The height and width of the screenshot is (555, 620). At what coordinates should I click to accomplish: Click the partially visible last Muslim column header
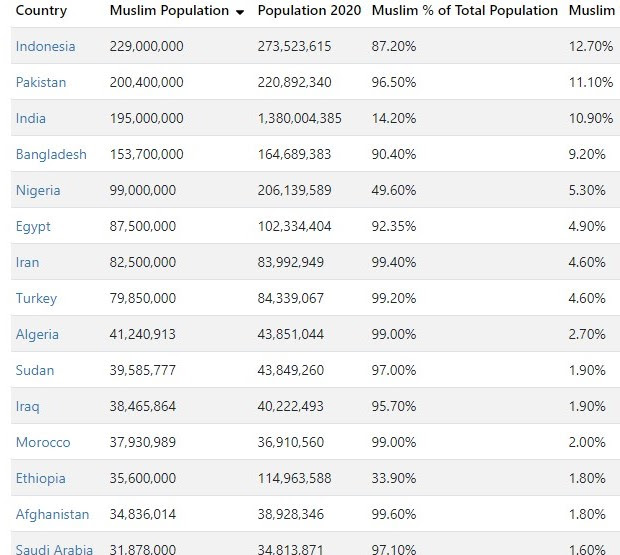pyautogui.click(x=593, y=11)
